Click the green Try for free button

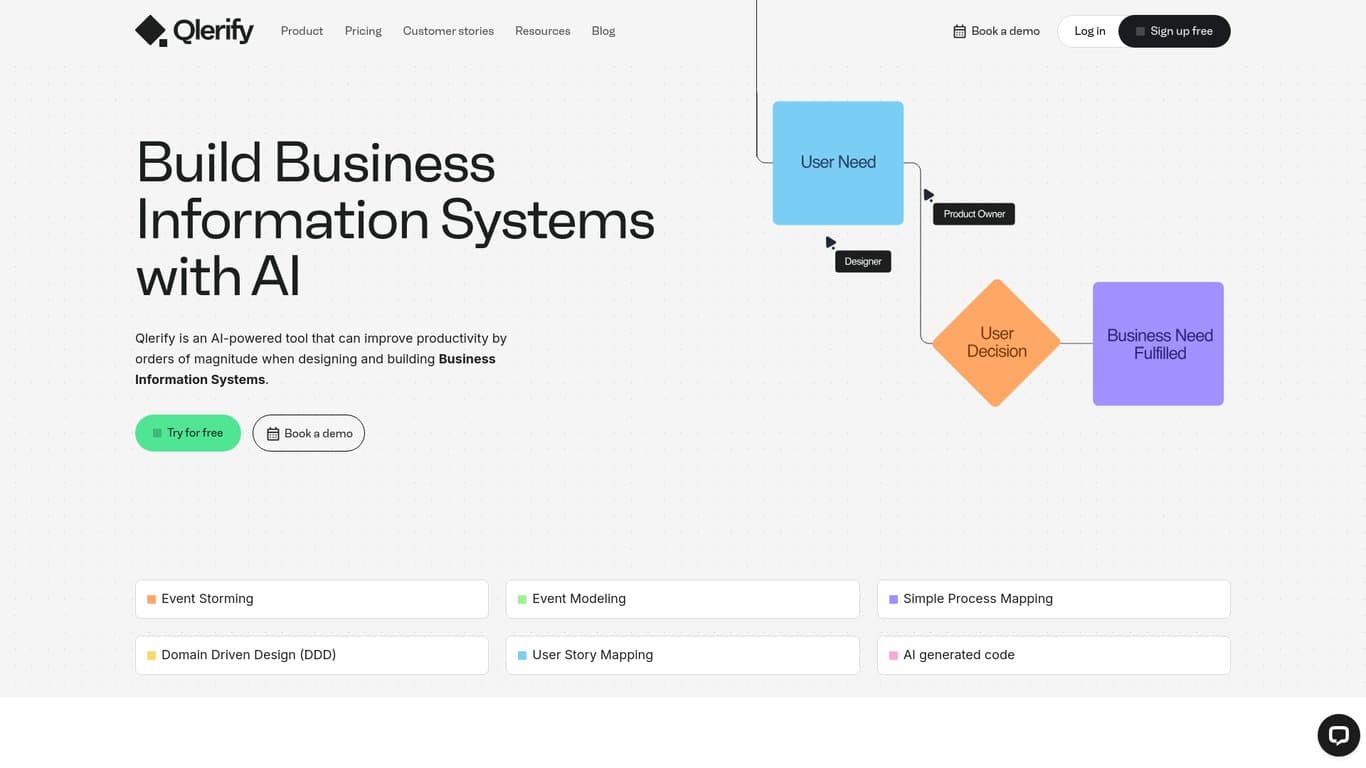[x=188, y=433]
